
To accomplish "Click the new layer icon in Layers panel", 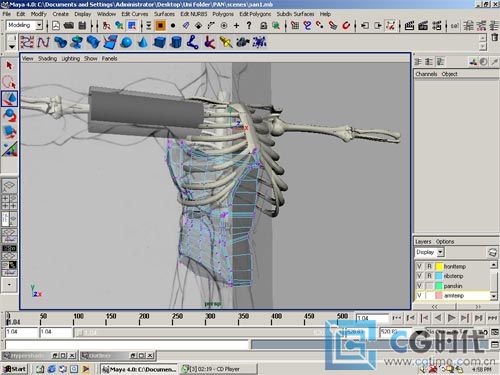I will (492, 252).
